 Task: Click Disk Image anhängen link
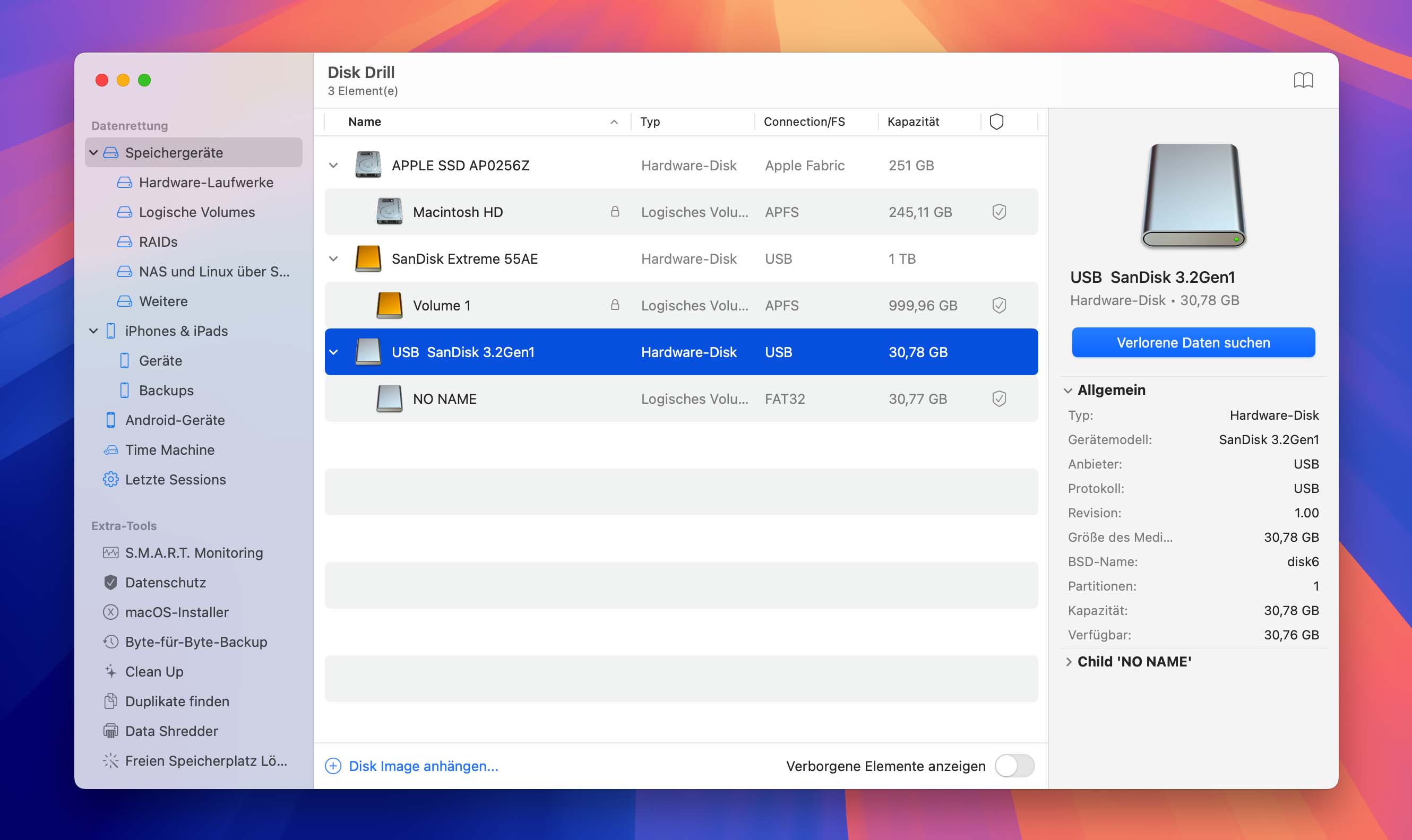coord(423,765)
